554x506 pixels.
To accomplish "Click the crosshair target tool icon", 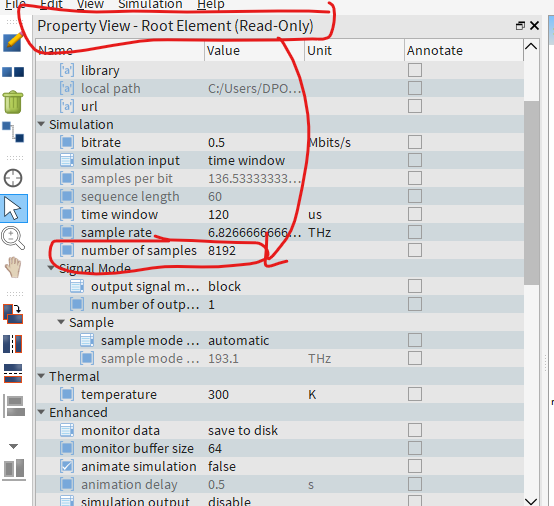I will pyautogui.click(x=13, y=178).
